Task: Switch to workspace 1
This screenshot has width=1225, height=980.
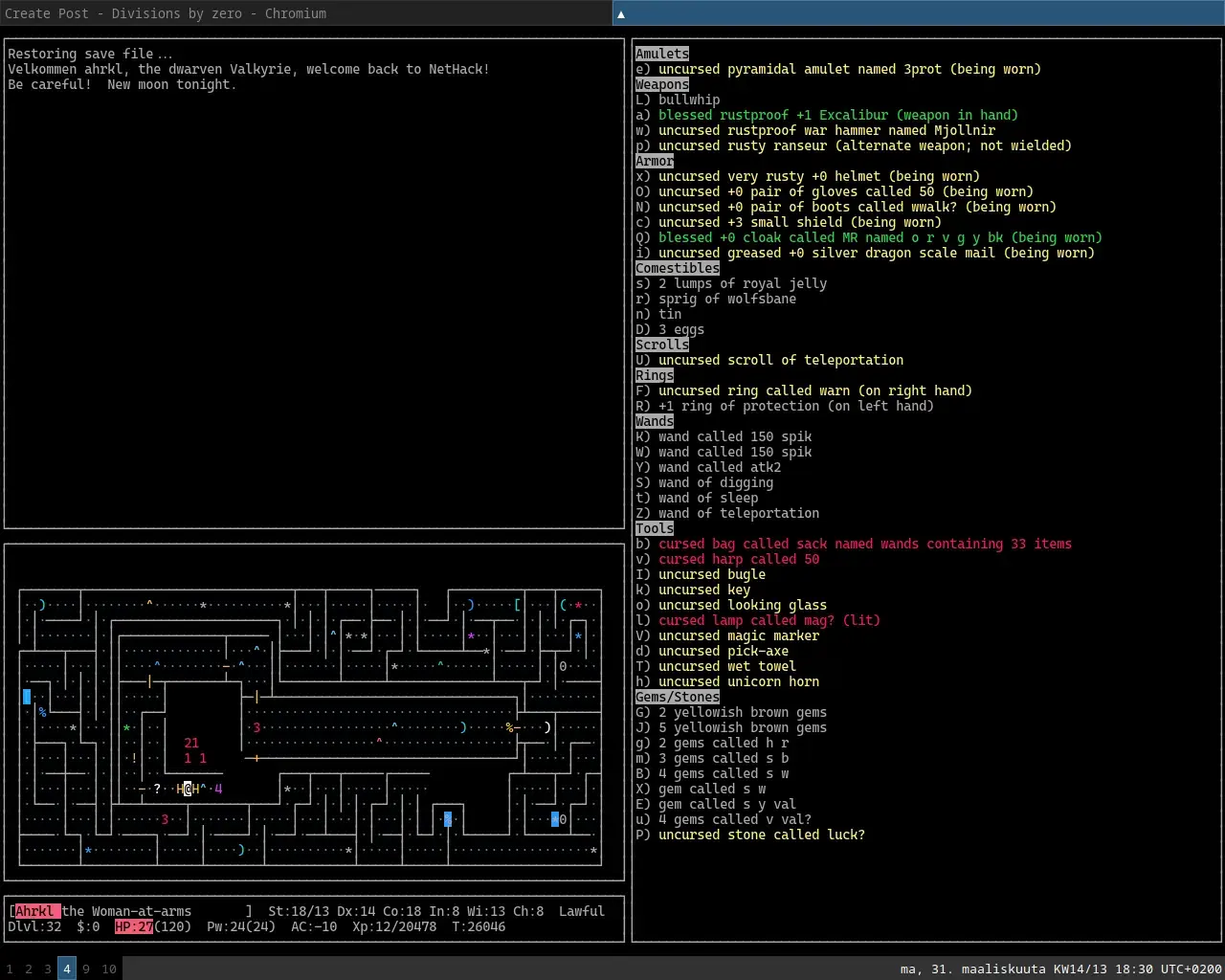Action: [x=10, y=969]
